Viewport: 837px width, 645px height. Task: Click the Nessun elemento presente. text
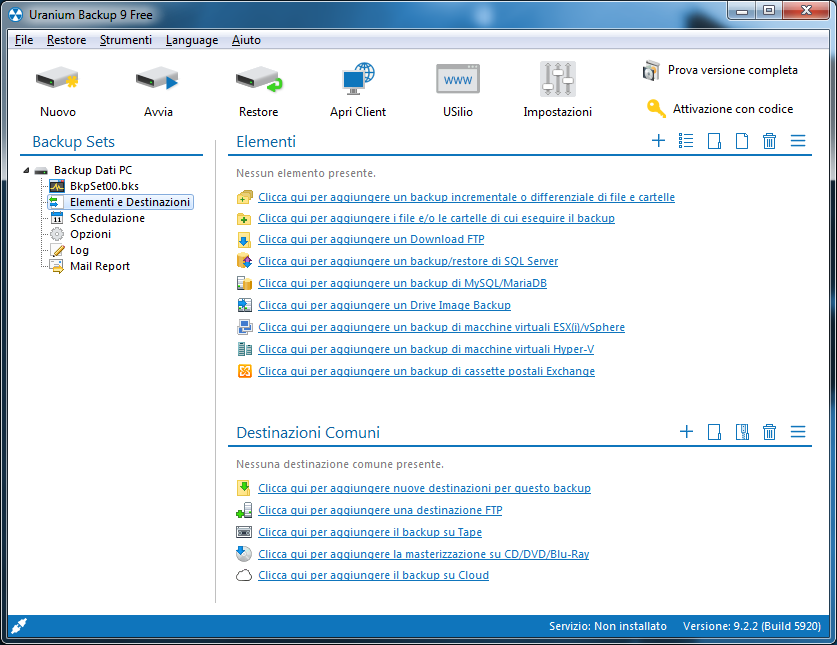[x=306, y=173]
